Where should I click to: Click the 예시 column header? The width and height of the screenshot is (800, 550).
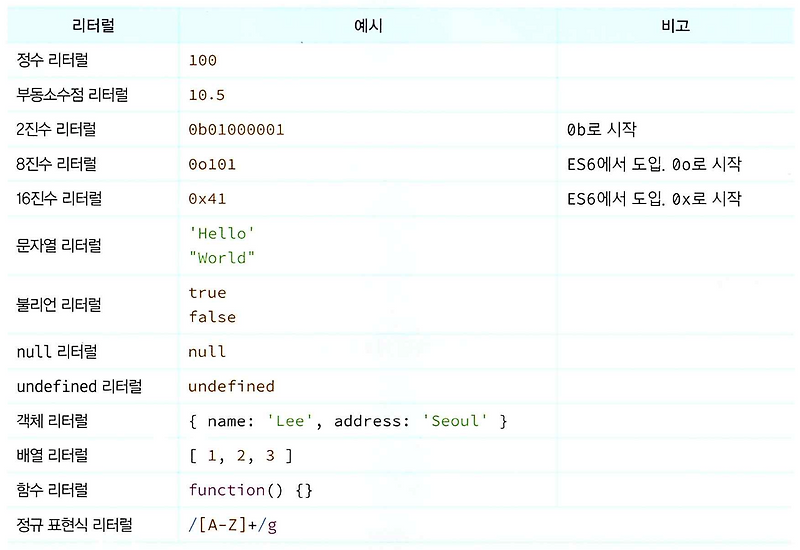pyautogui.click(x=368, y=26)
